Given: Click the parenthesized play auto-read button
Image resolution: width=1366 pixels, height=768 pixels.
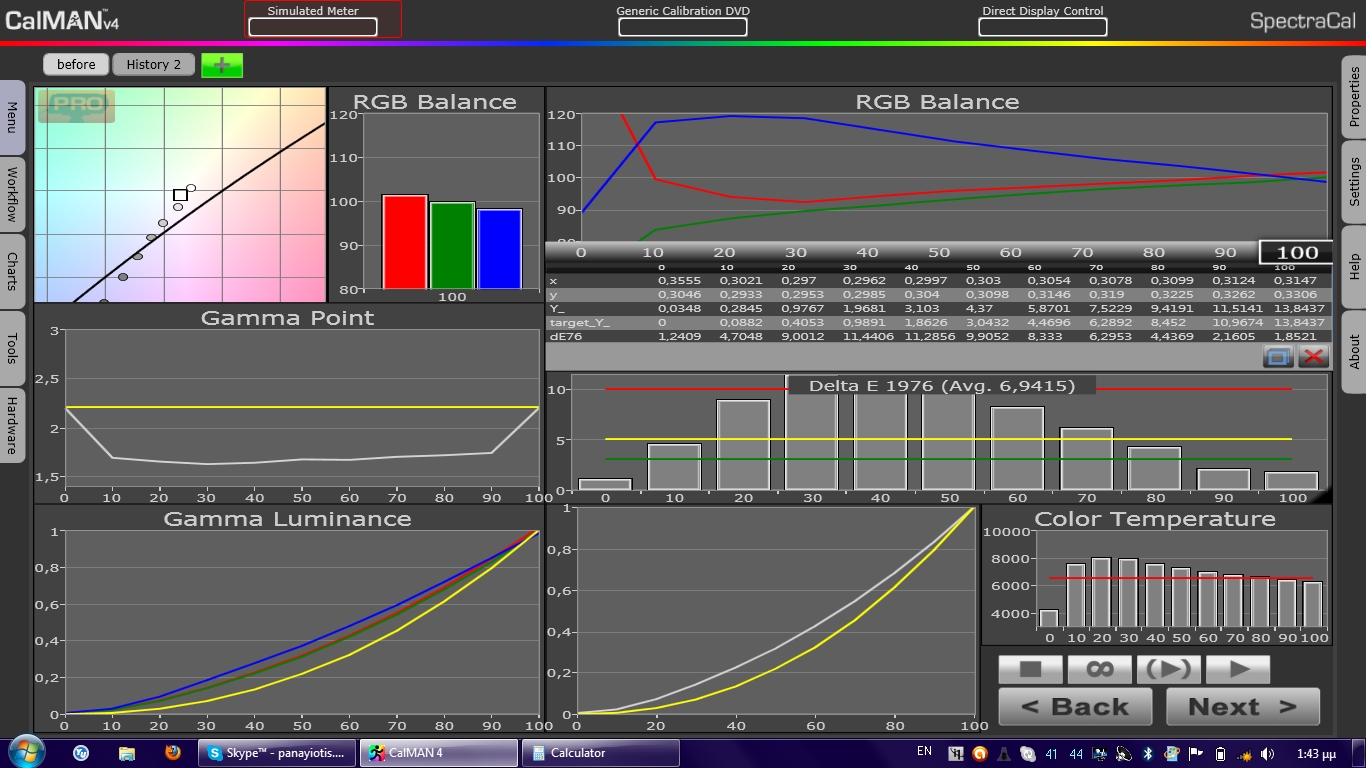Looking at the screenshot, I should 1168,669.
